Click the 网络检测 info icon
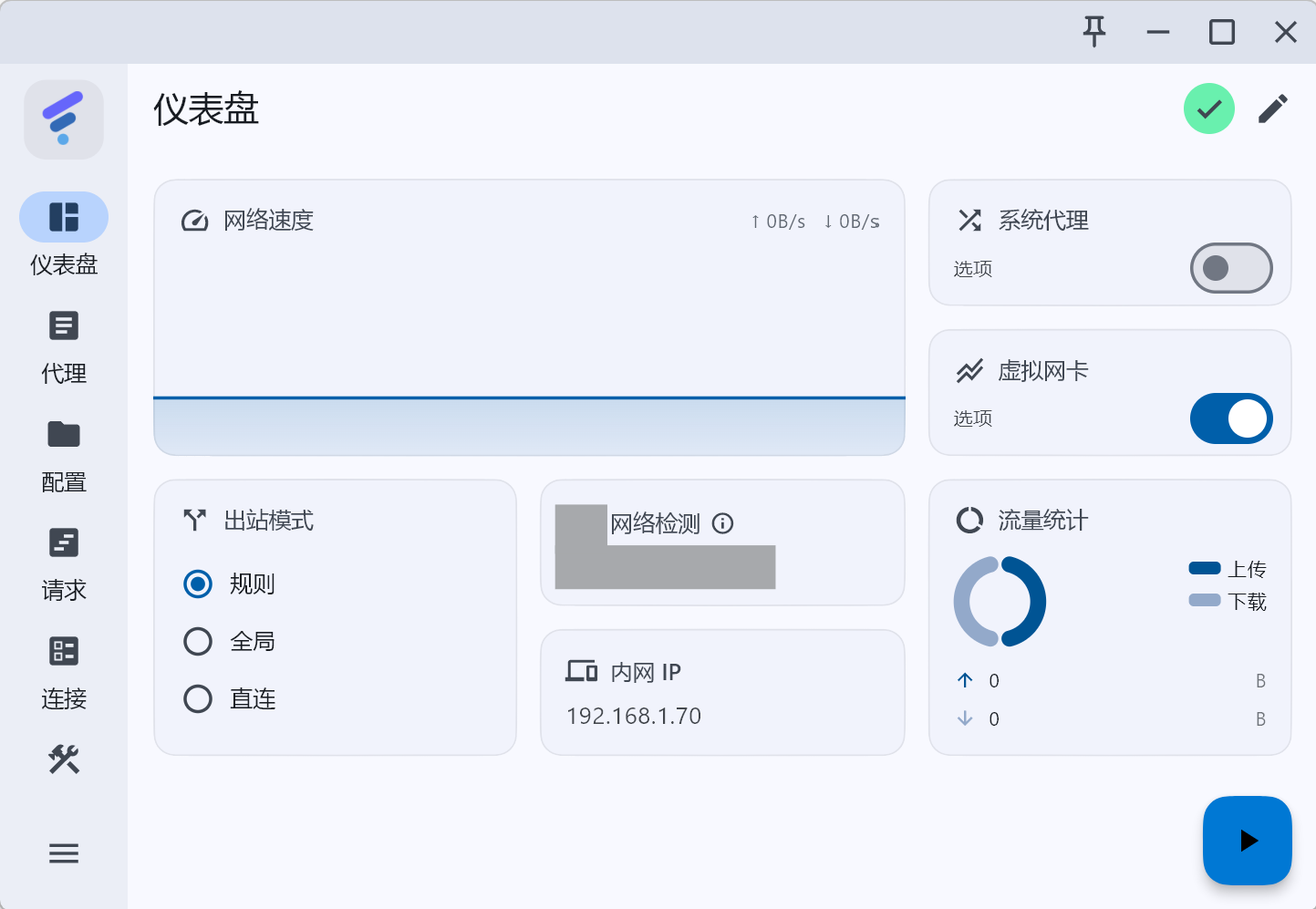 pyautogui.click(x=724, y=523)
